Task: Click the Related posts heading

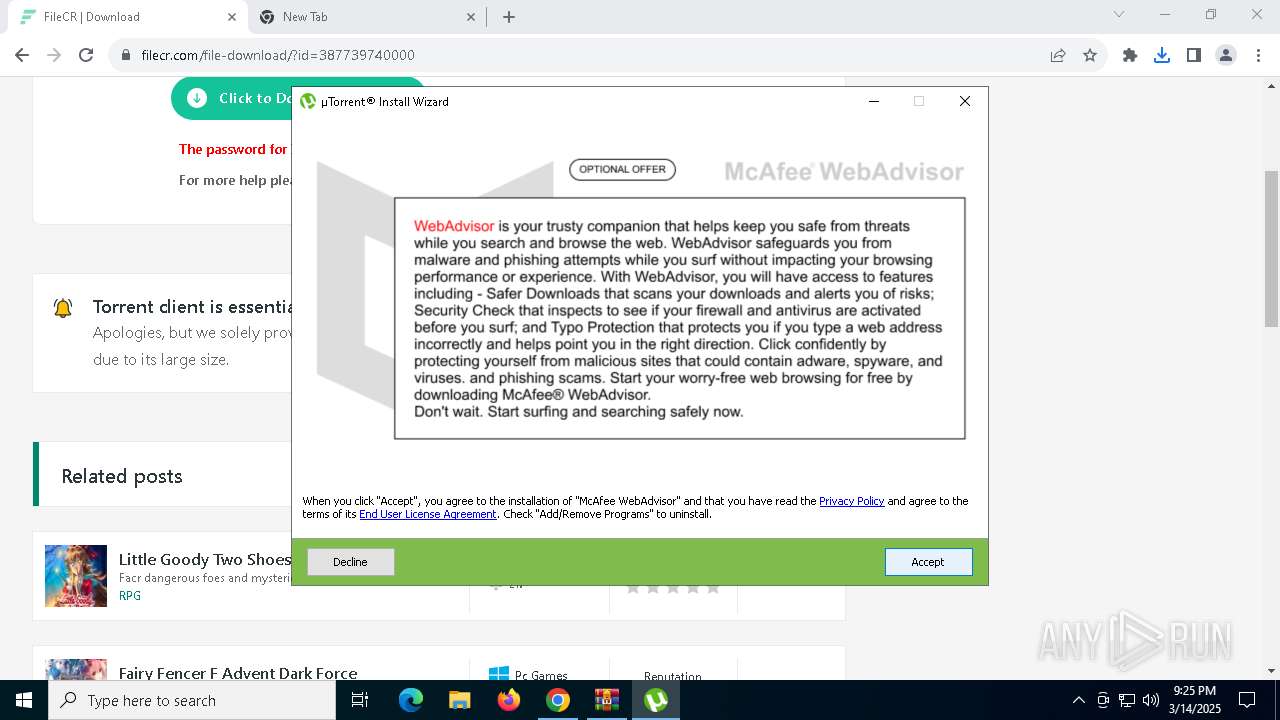Action: click(122, 476)
